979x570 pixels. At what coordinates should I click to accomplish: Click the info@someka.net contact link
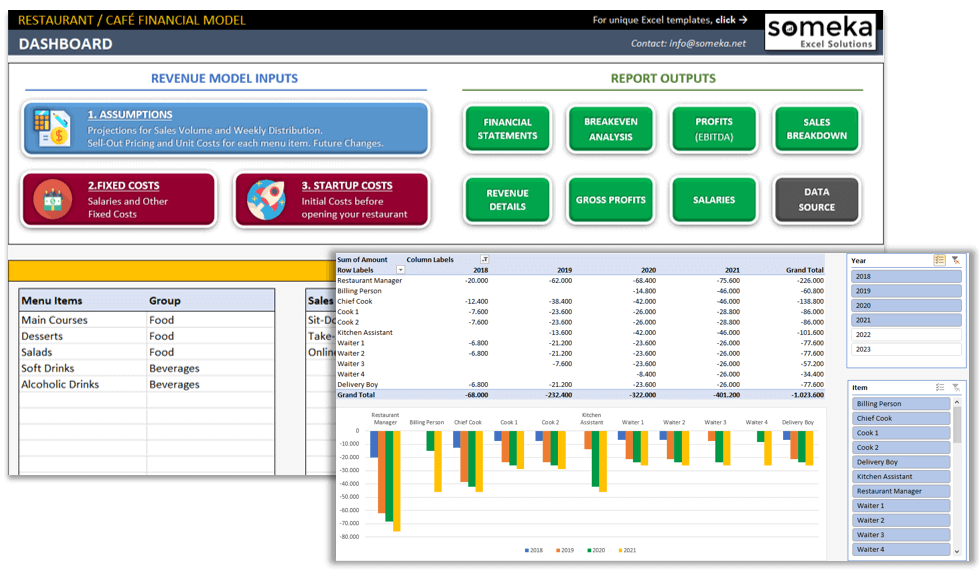click(x=707, y=43)
